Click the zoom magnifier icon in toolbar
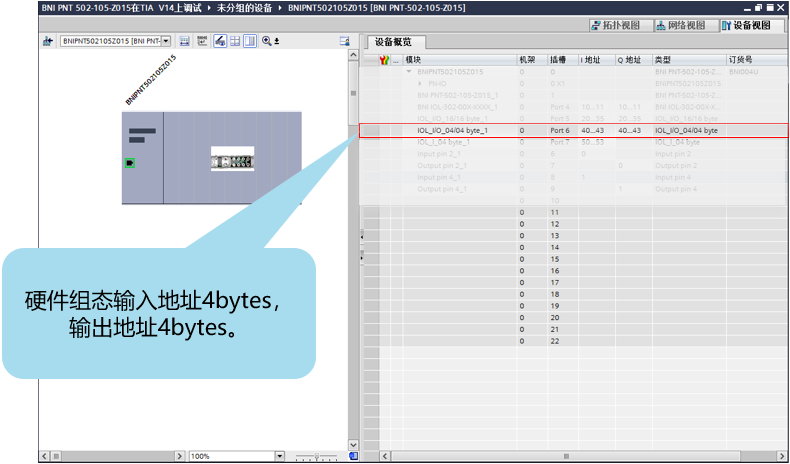Viewport: 790px width, 464px height. [266, 41]
